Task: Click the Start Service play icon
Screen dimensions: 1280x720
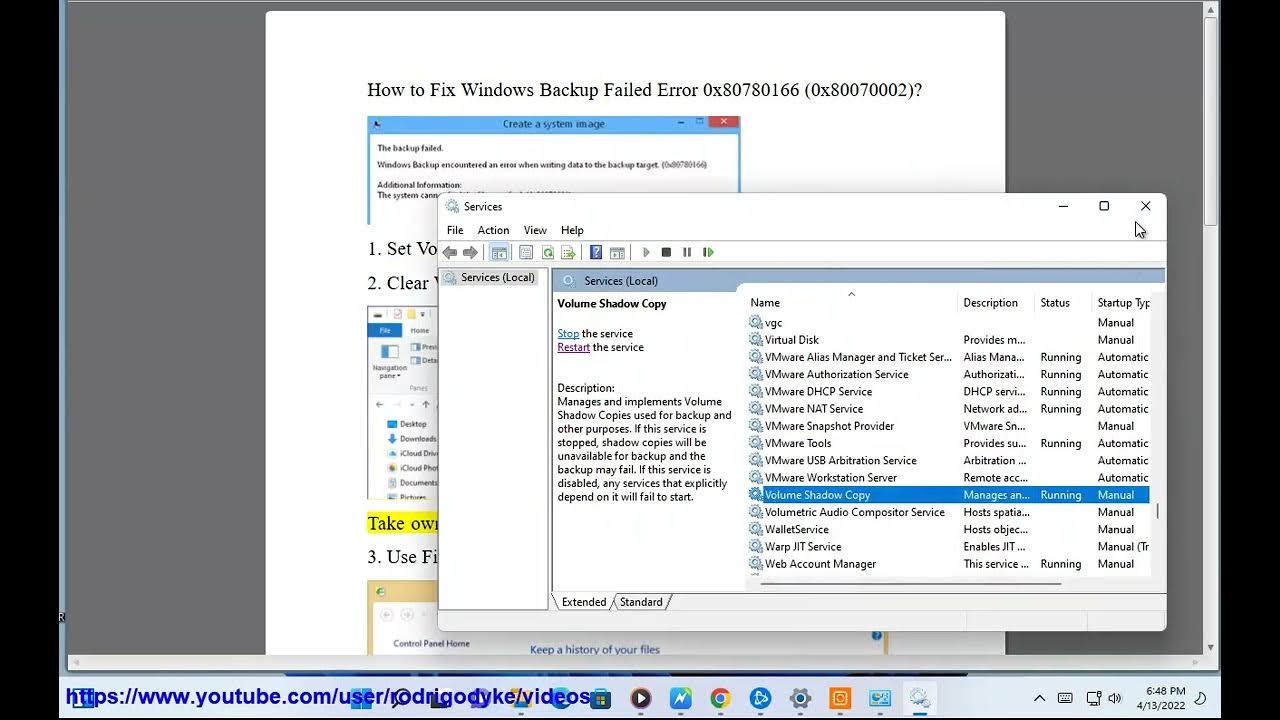Action: [x=646, y=253]
